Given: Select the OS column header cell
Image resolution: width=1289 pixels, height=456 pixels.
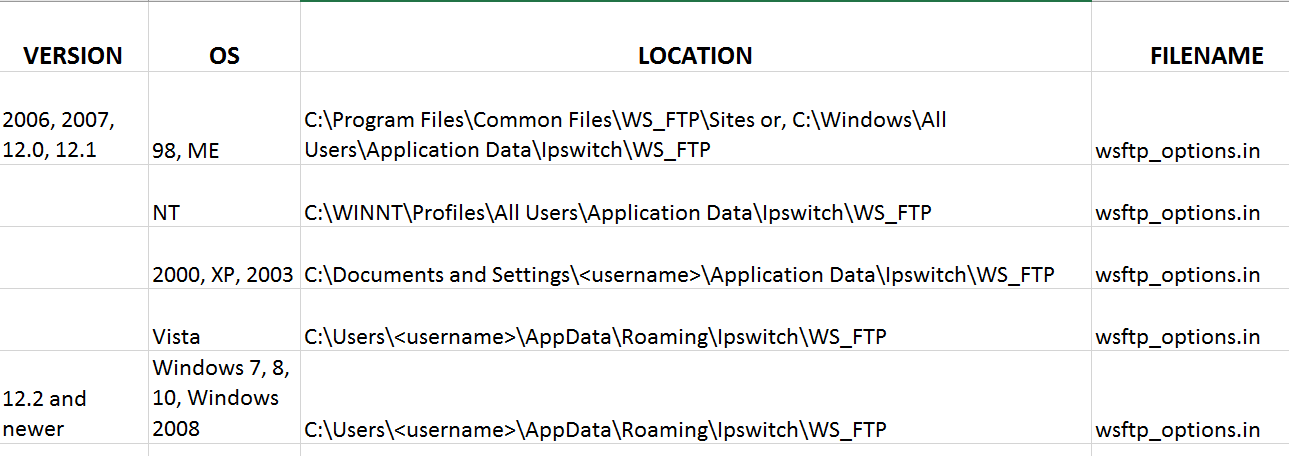Looking at the screenshot, I should point(224,56).
